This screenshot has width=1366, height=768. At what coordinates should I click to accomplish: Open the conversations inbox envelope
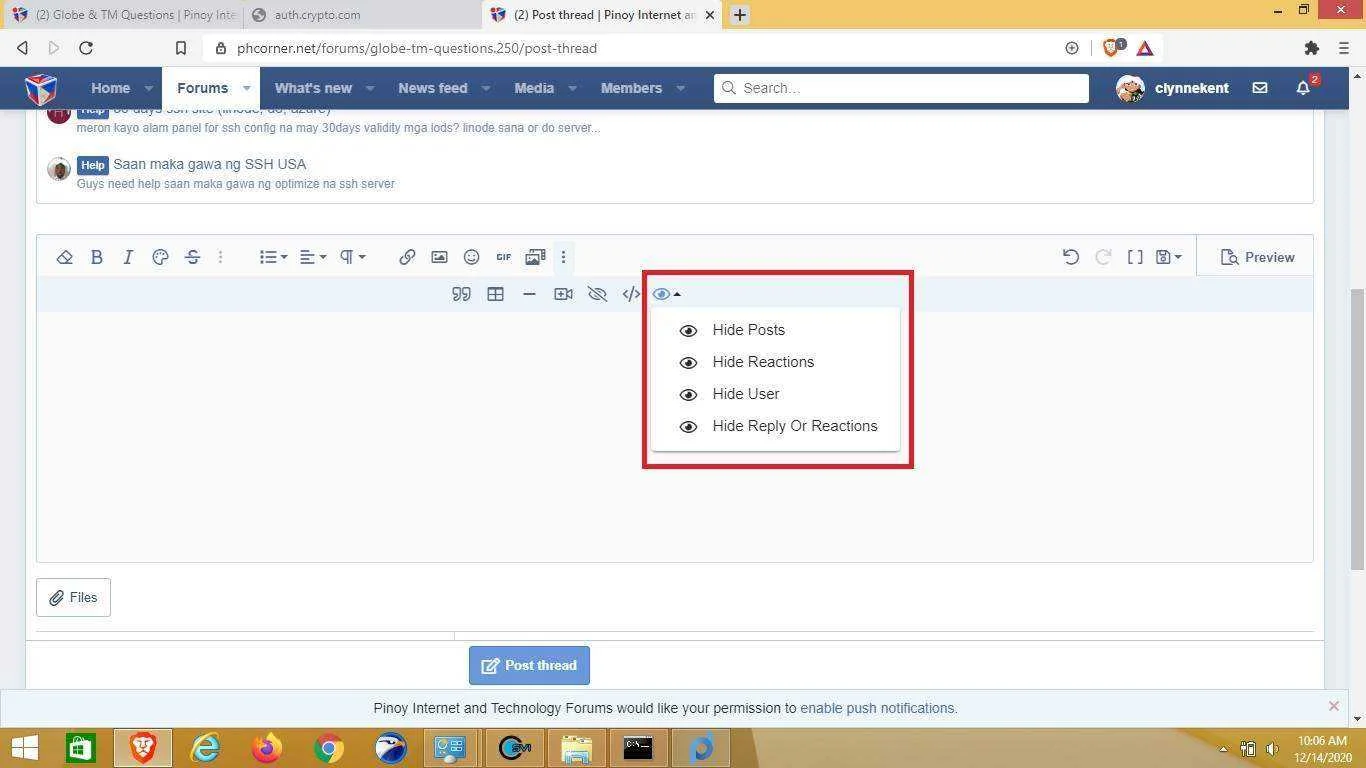pyautogui.click(x=1260, y=88)
